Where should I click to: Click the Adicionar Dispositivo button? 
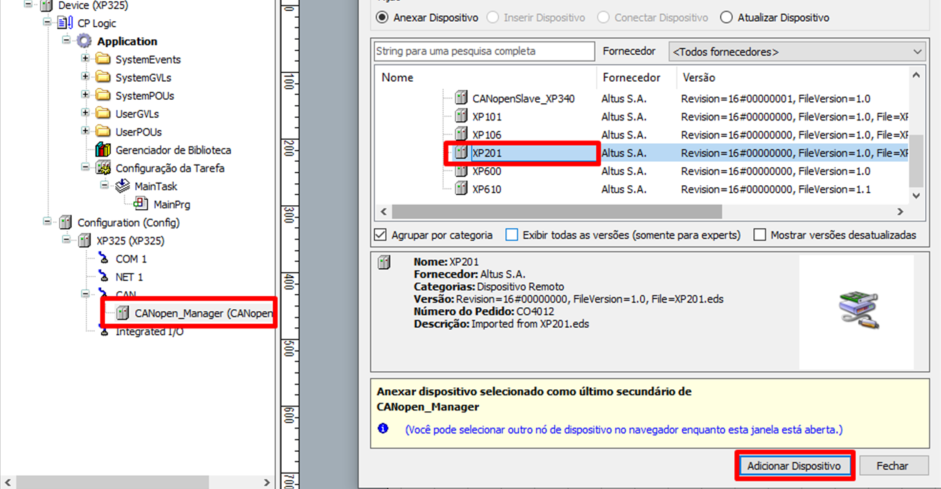(795, 466)
